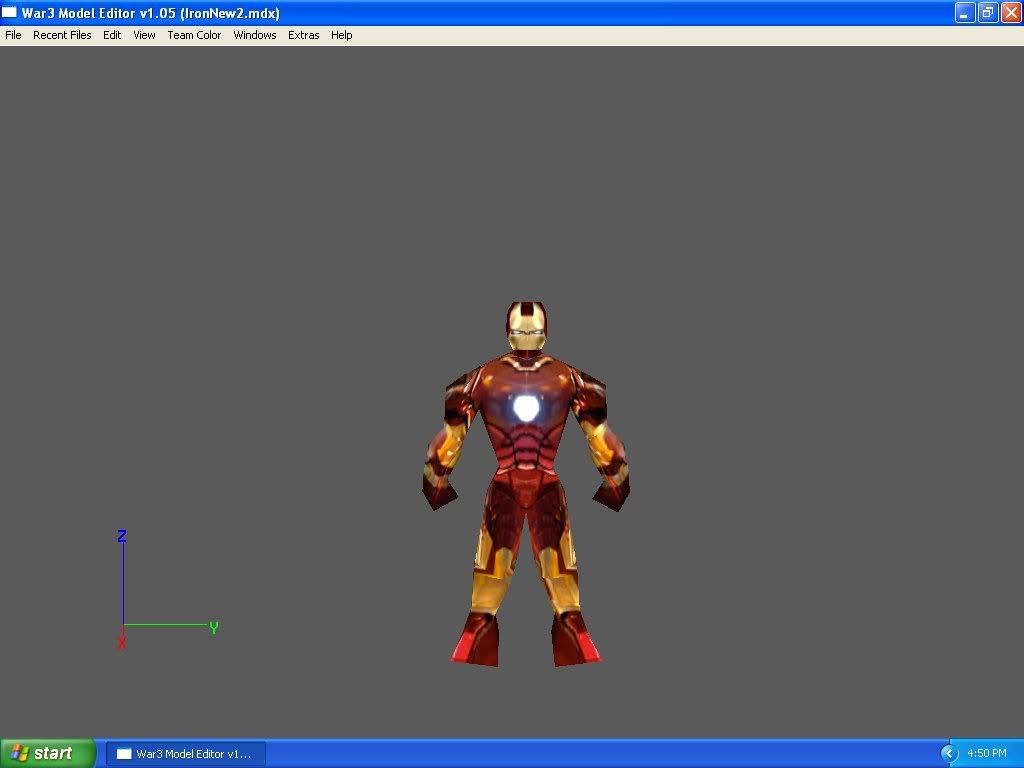The image size is (1024, 768).
Task: Open the Extras menu
Action: pos(304,35)
